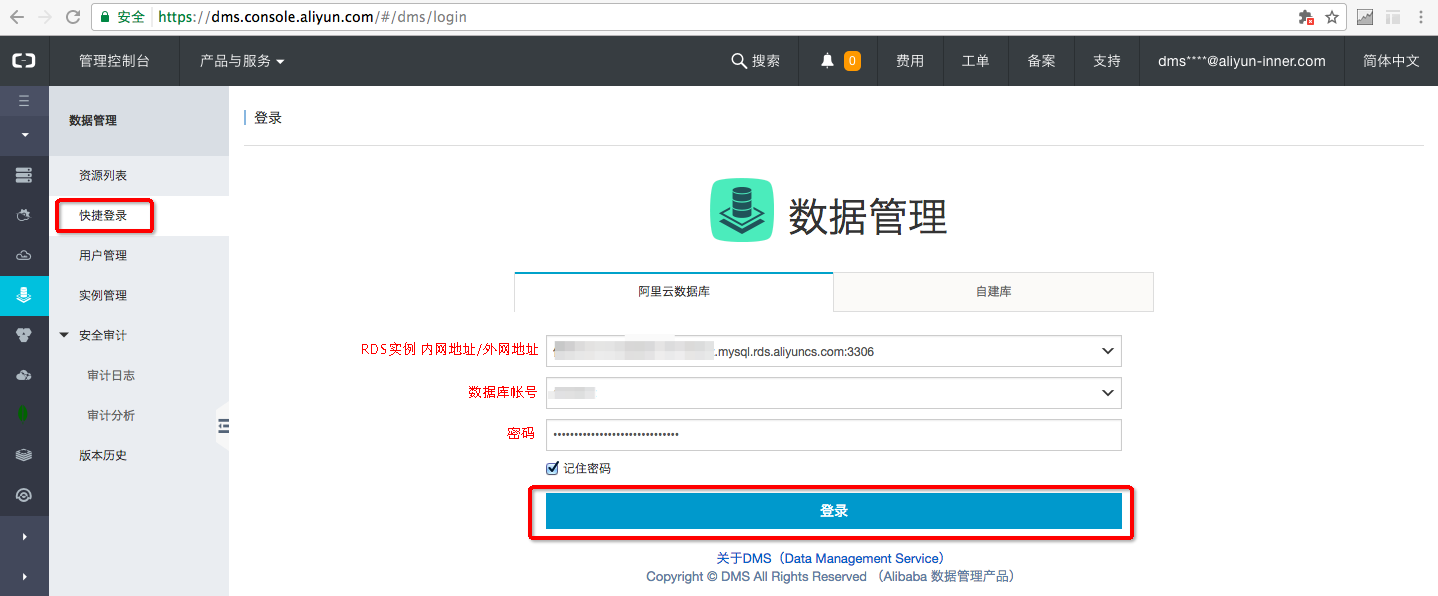Click the blue 登录 button

pyautogui.click(x=833, y=511)
